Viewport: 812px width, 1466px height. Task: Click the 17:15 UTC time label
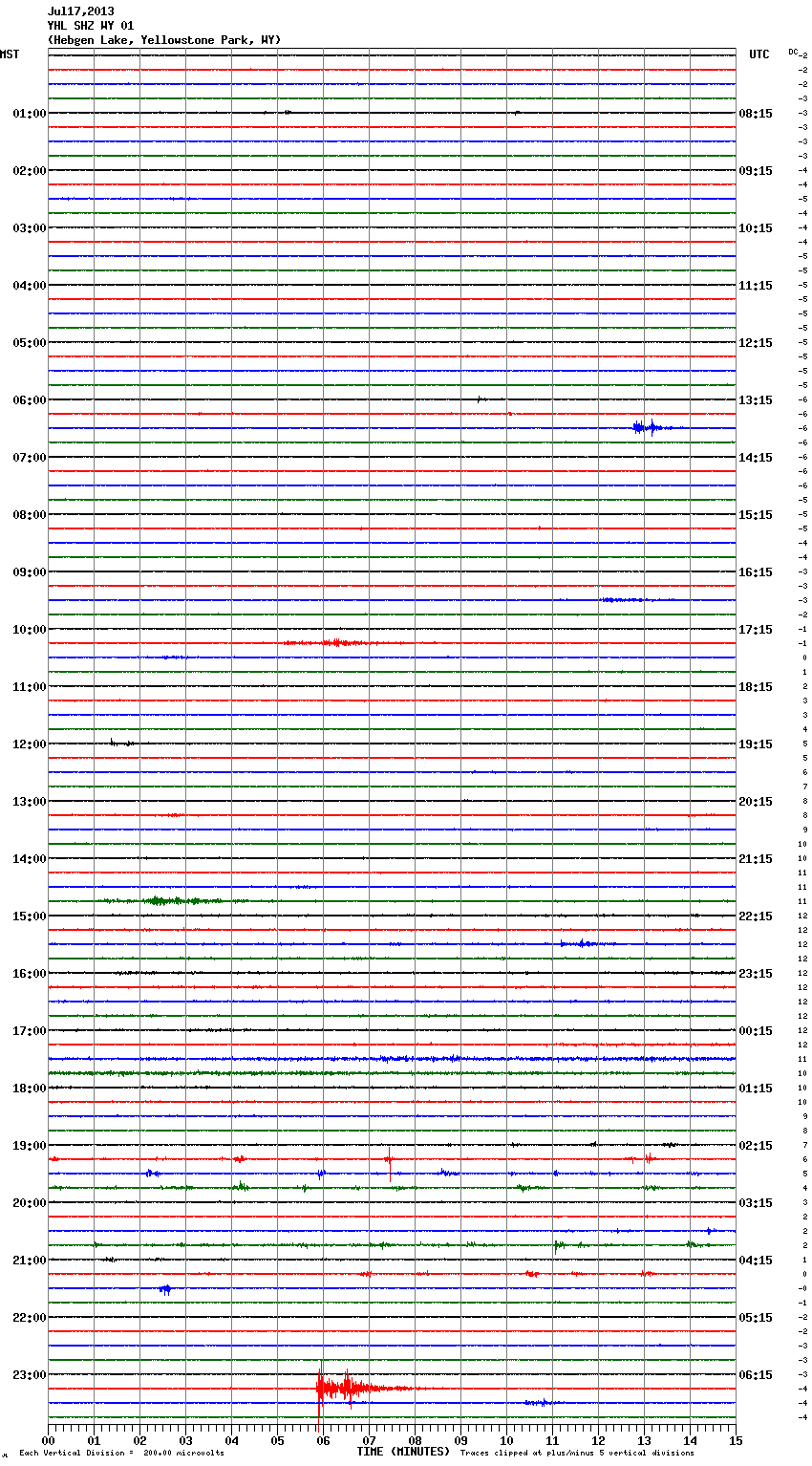(x=756, y=630)
